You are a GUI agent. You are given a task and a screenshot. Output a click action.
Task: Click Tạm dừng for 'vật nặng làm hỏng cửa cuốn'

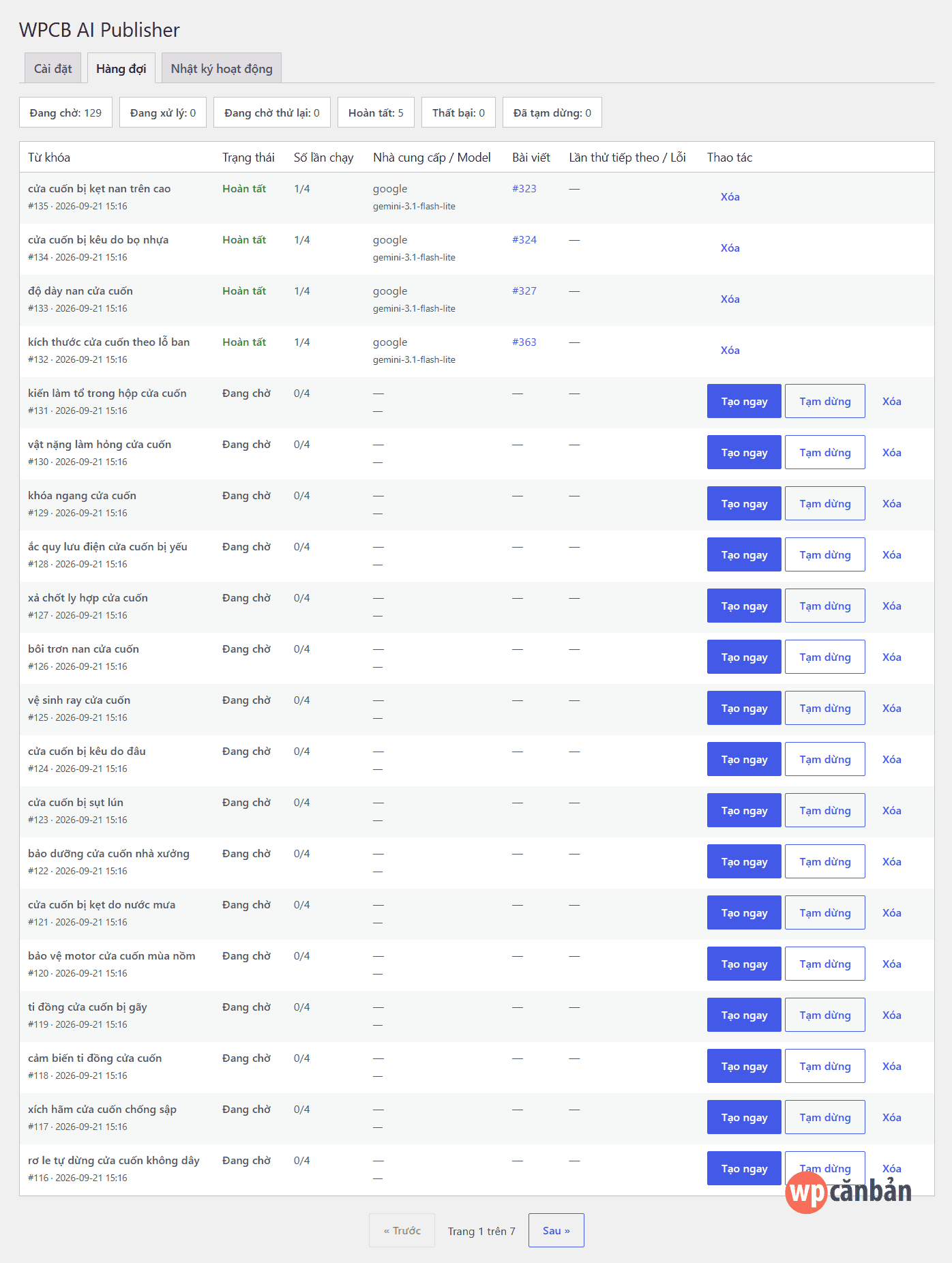coord(825,452)
